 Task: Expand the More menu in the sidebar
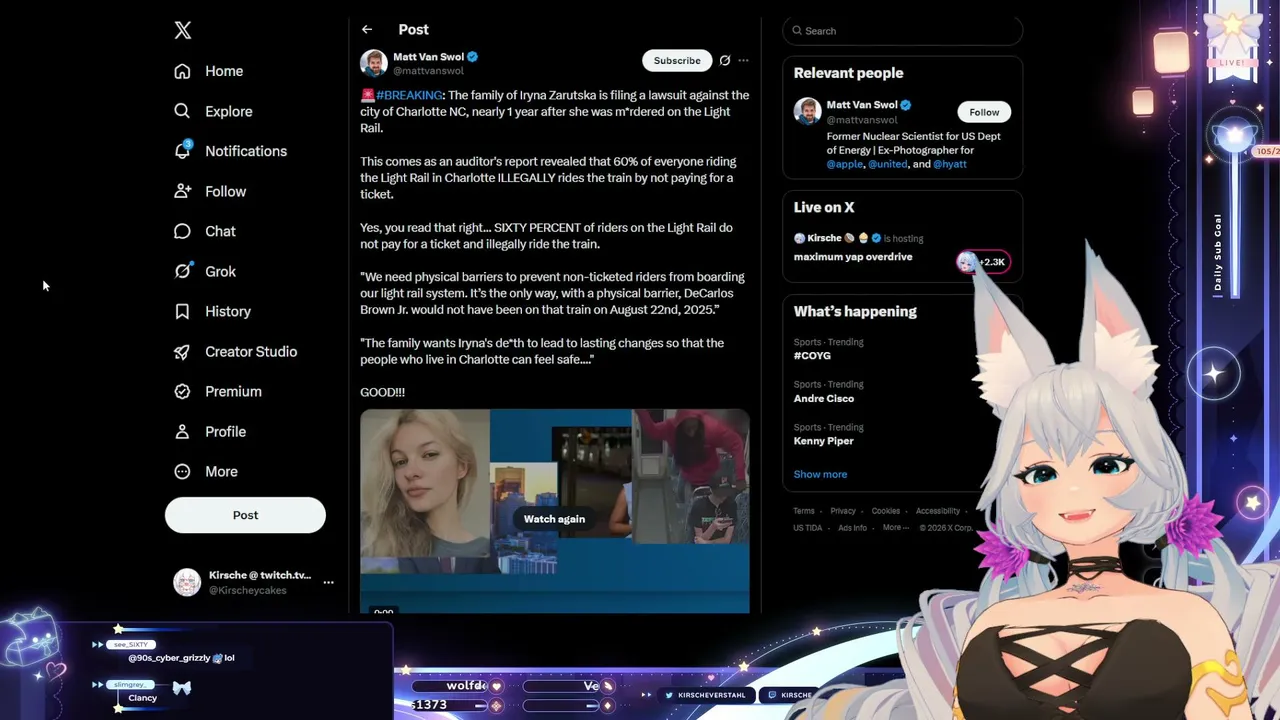206,471
